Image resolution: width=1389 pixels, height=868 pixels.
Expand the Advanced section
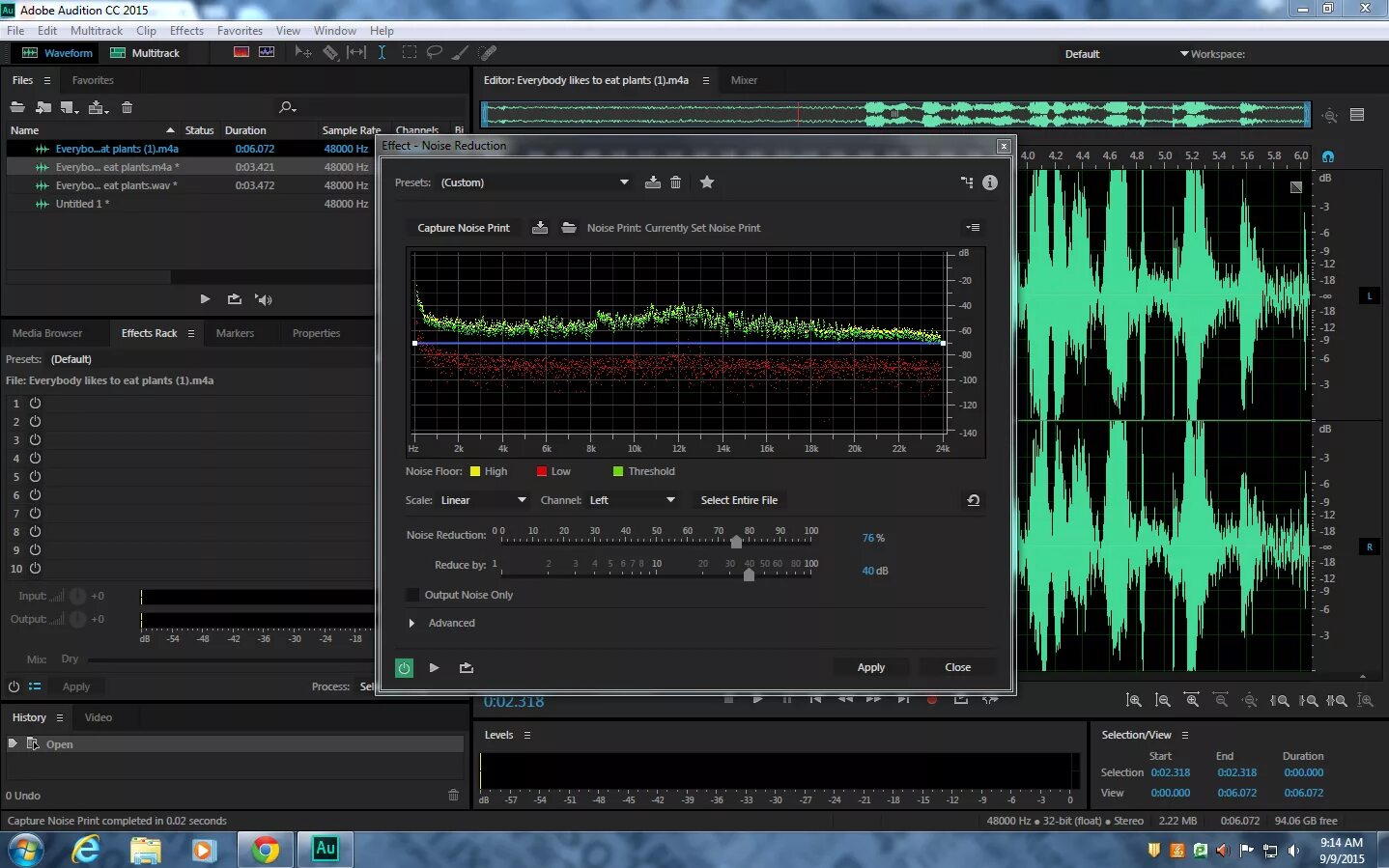click(x=411, y=623)
